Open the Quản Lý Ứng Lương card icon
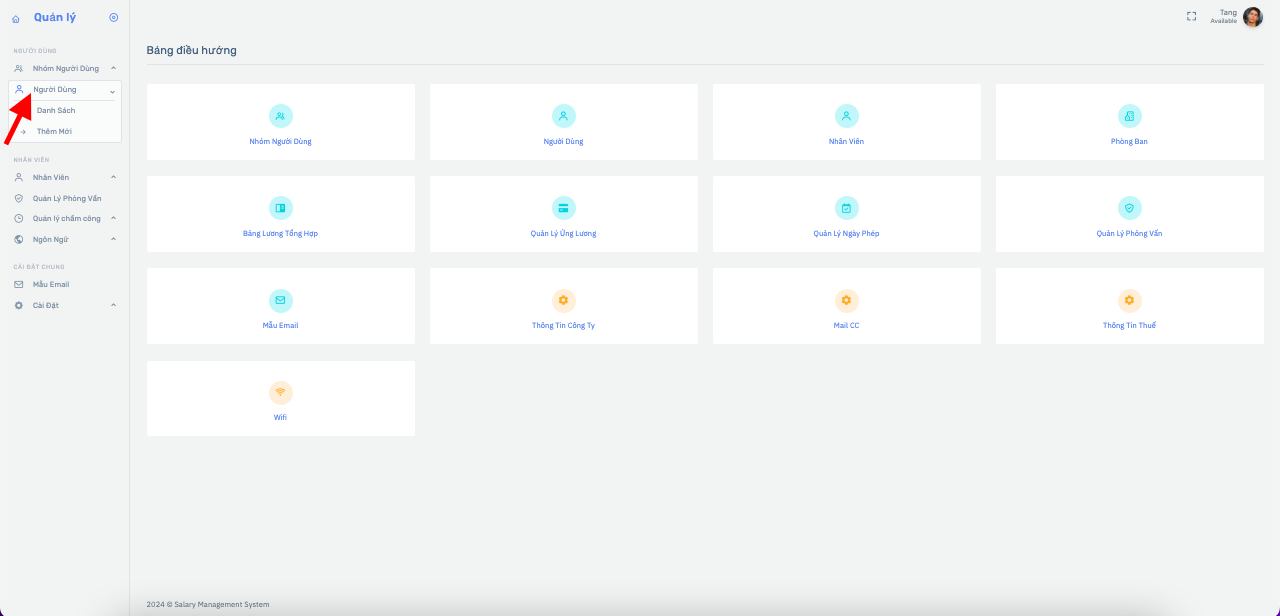This screenshot has height=616, width=1280. (564, 208)
